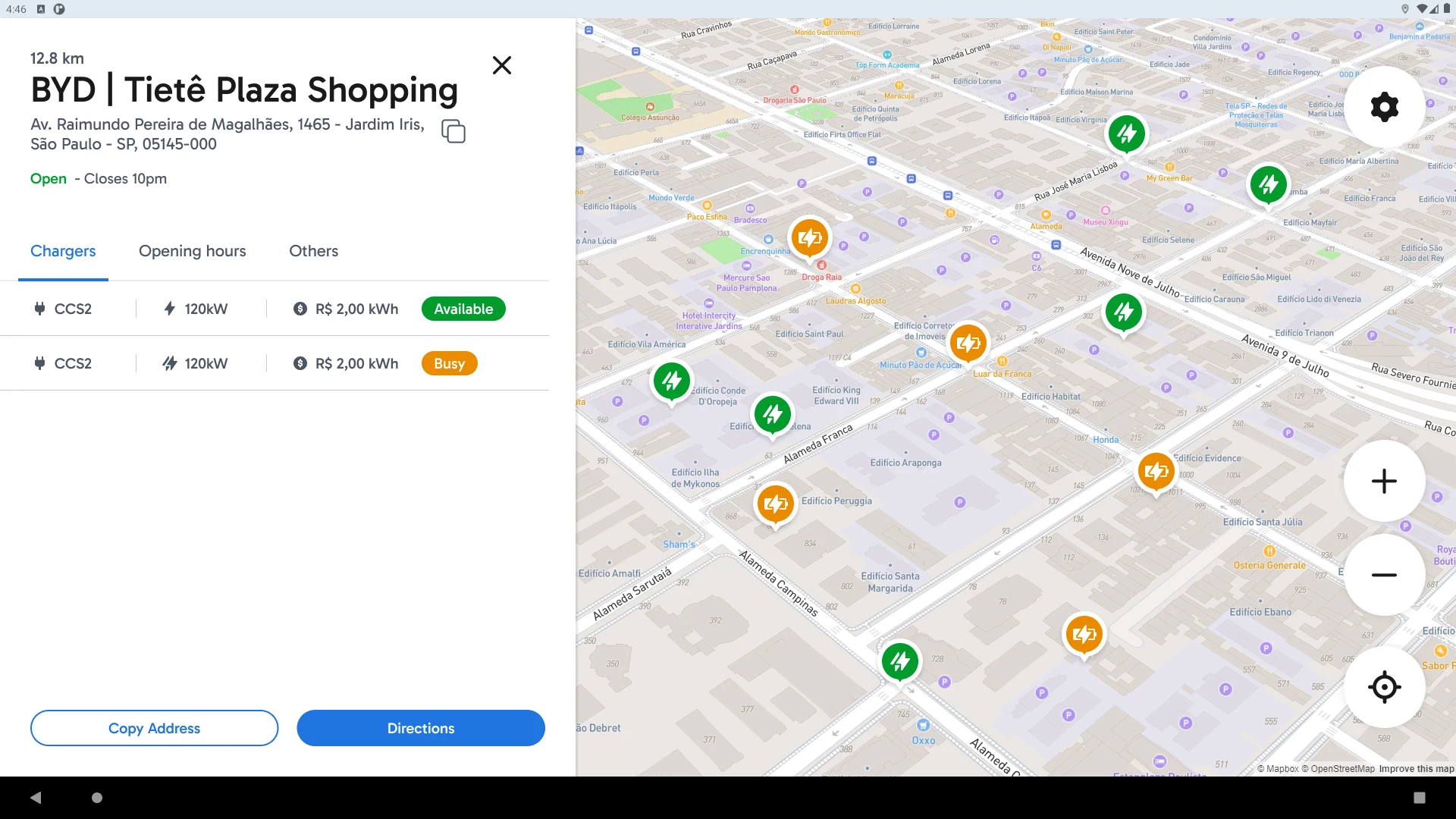Select green charger marker by Edifício Conde D'Oropeja
This screenshot has height=819, width=1456.
pos(672,381)
